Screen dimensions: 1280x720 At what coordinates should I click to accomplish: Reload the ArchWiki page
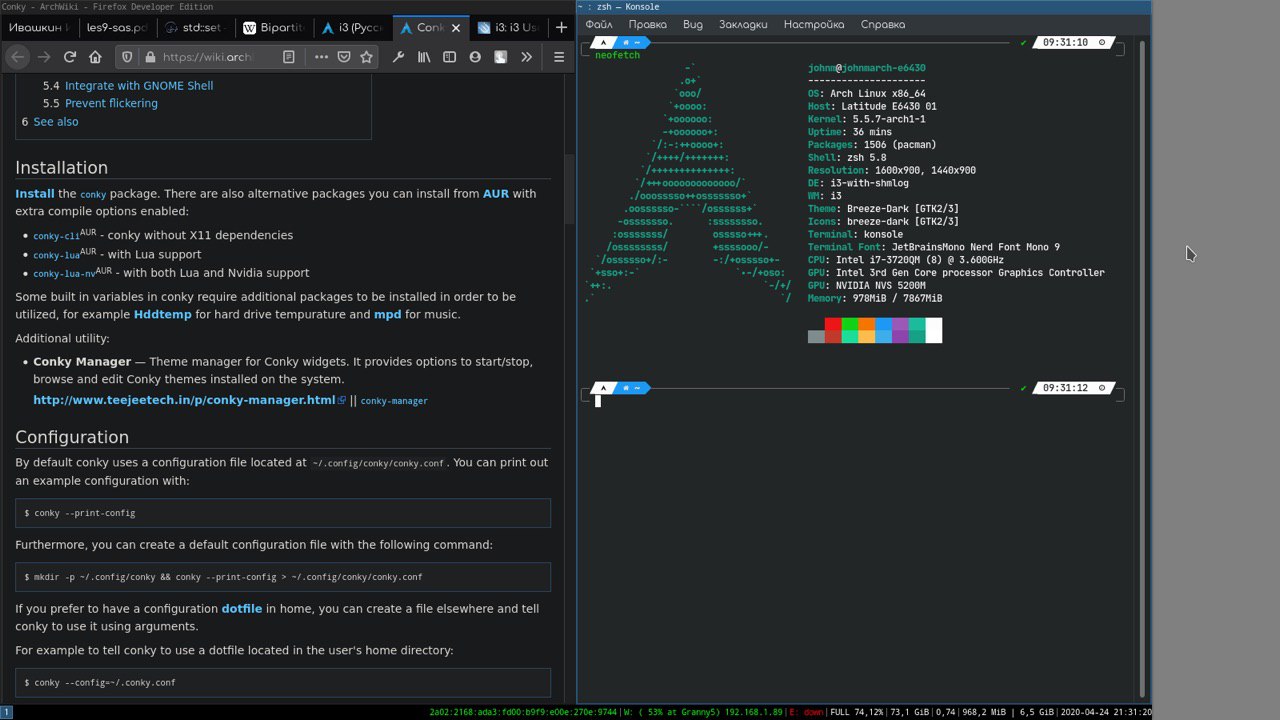pyautogui.click(x=70, y=57)
